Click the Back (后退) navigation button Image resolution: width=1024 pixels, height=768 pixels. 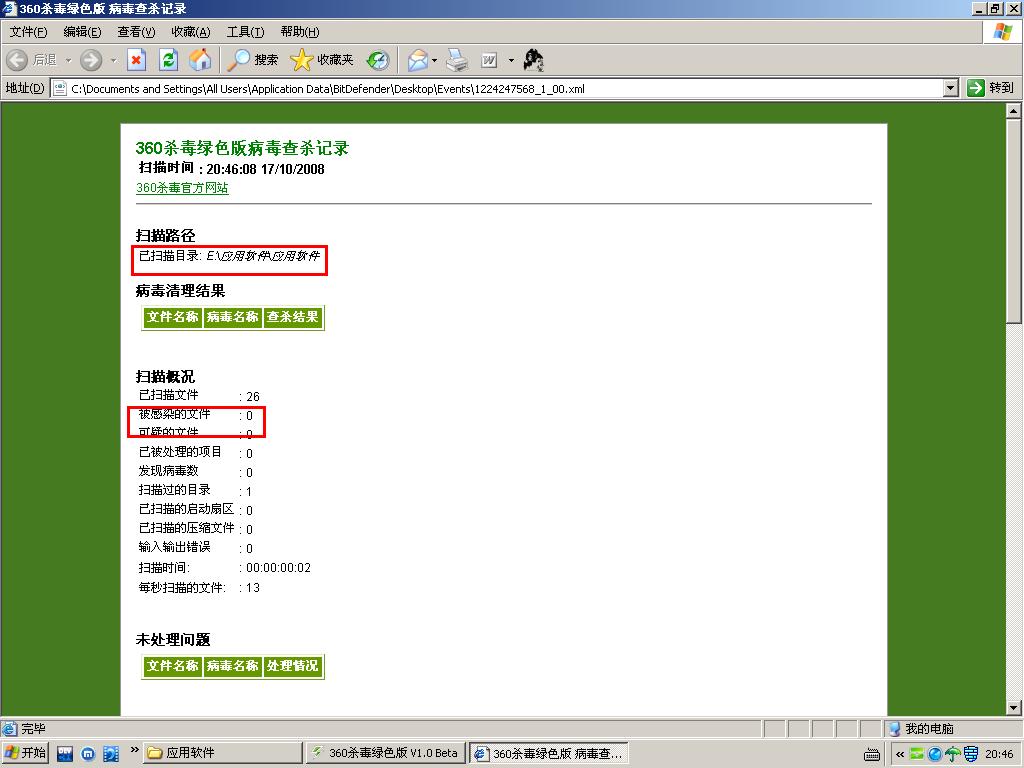[31, 60]
